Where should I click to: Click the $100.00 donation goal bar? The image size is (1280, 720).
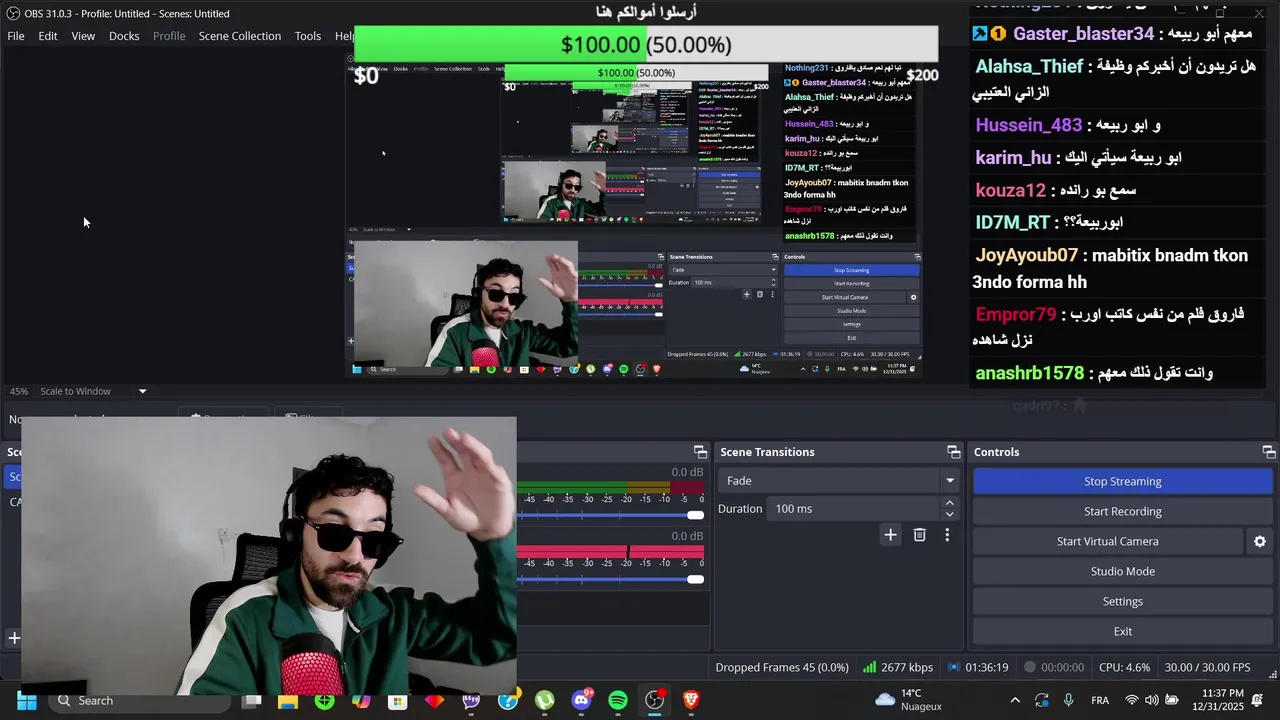tap(646, 45)
